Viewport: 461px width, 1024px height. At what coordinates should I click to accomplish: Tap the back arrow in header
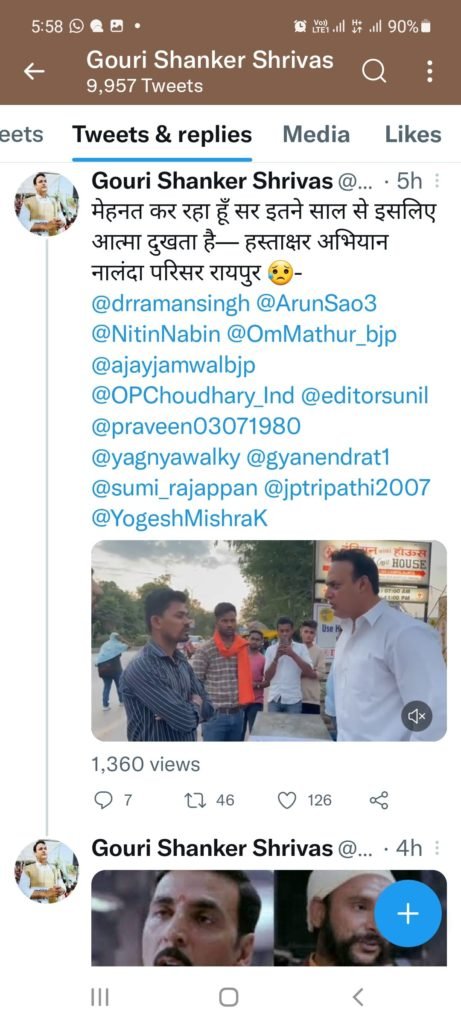coord(34,71)
